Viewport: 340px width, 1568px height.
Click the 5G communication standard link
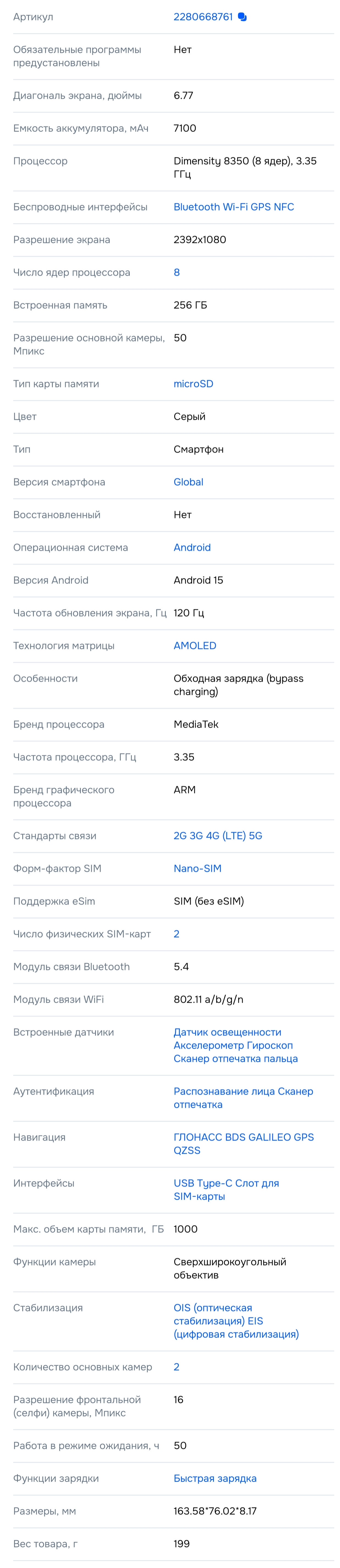point(255,836)
